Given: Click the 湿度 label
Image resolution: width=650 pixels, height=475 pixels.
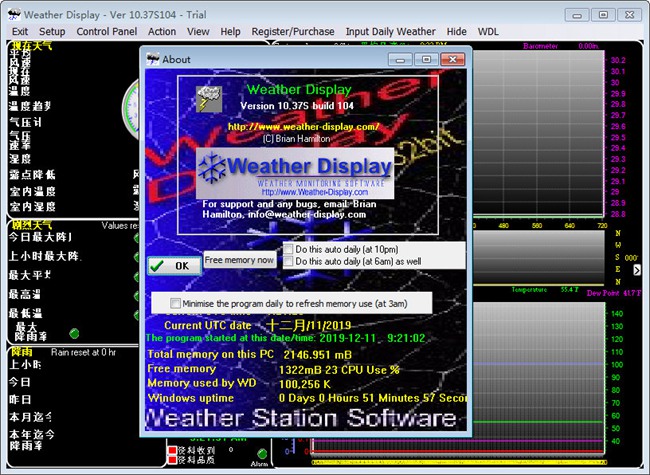Looking at the screenshot, I should point(20,159).
